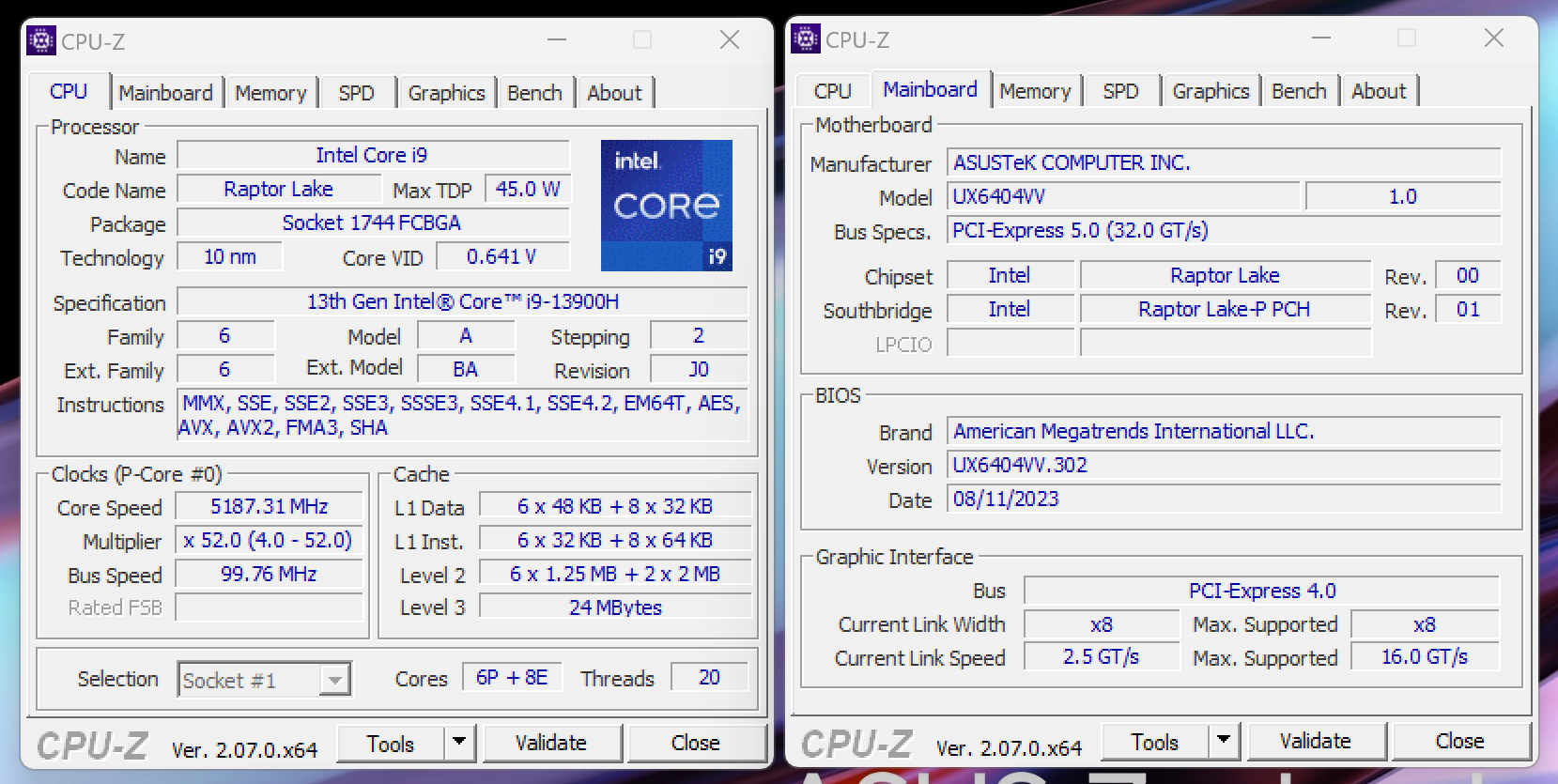Click the Instructions list field
The height and width of the screenshot is (784, 1558).
pos(463,415)
